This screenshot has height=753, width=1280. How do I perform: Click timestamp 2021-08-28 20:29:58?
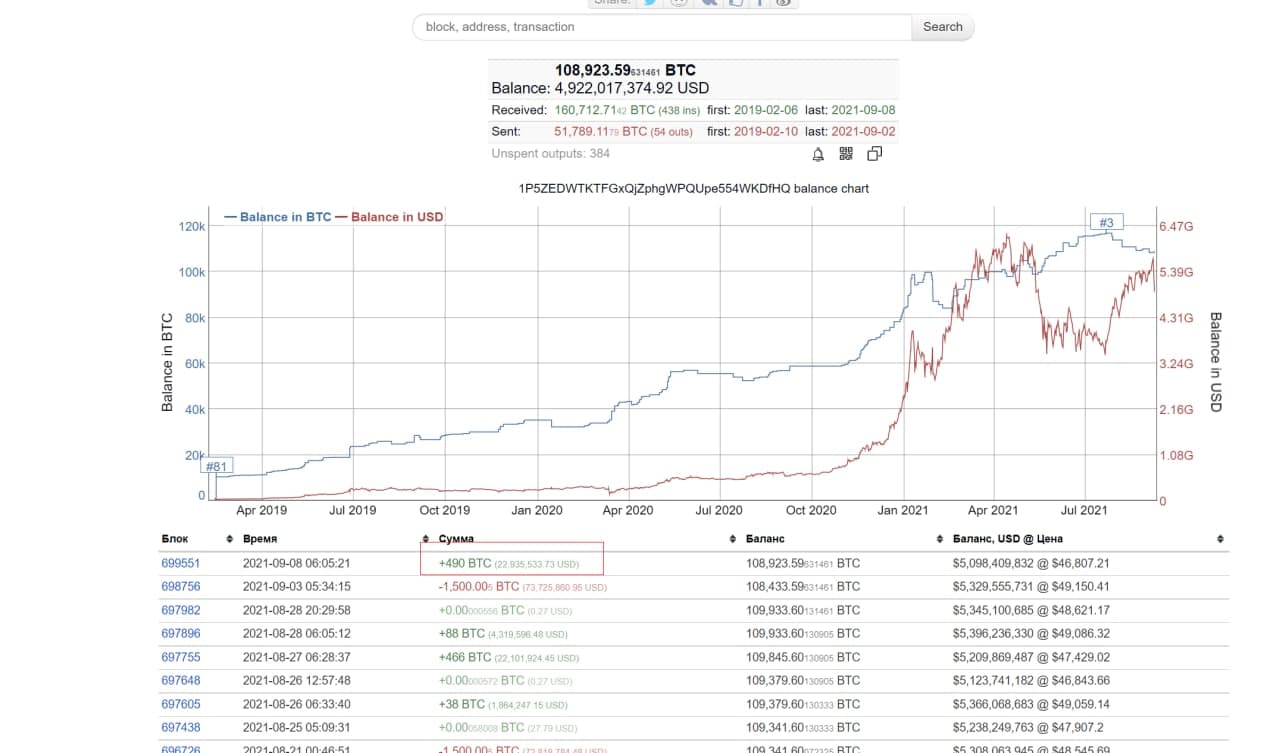click(297, 610)
